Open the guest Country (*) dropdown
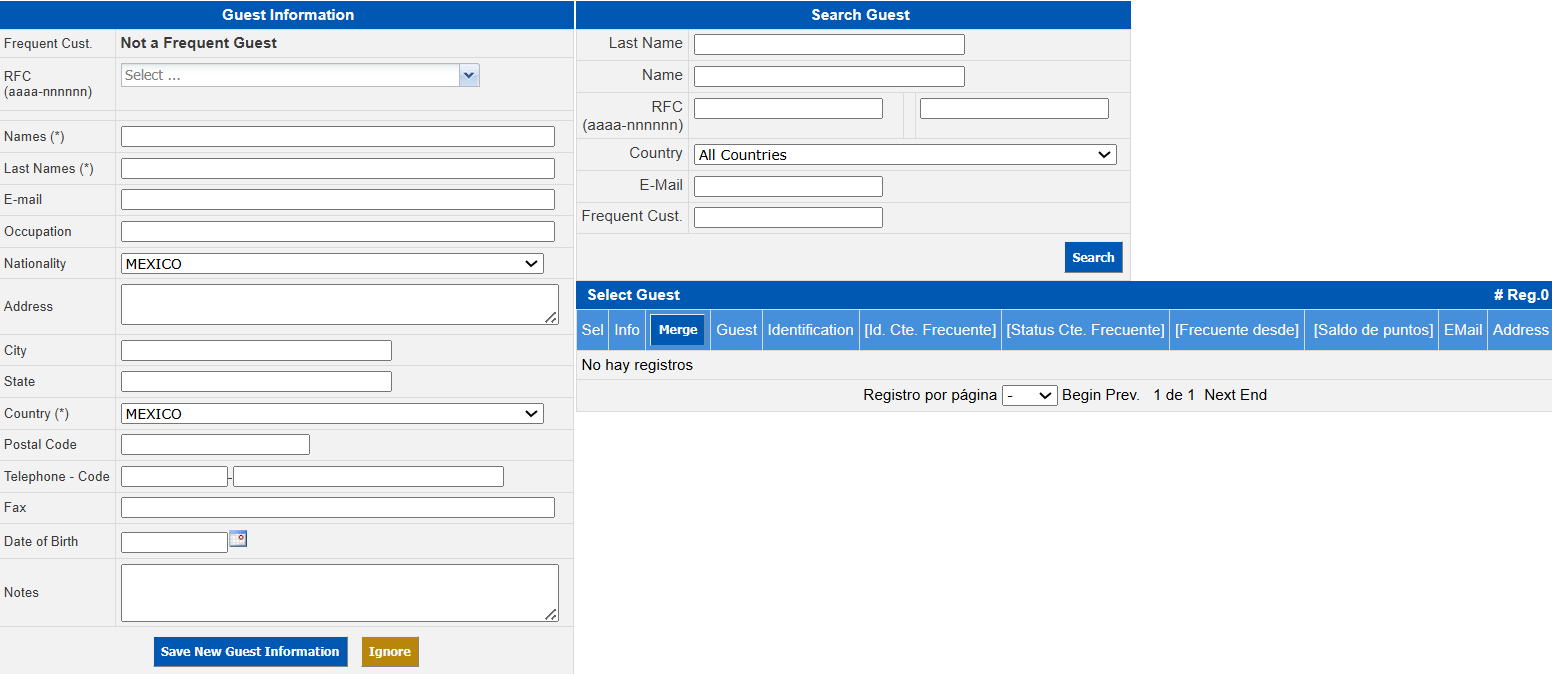Screen dimensions: 1552x674 pos(332,414)
